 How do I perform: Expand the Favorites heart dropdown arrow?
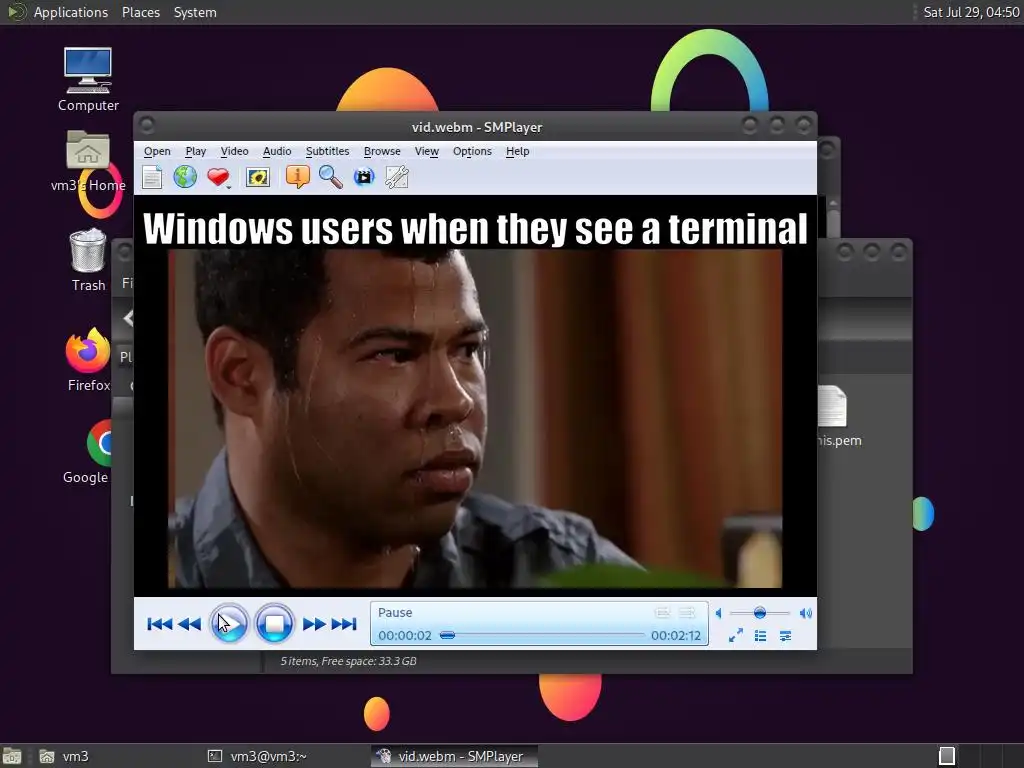pyautogui.click(x=229, y=187)
